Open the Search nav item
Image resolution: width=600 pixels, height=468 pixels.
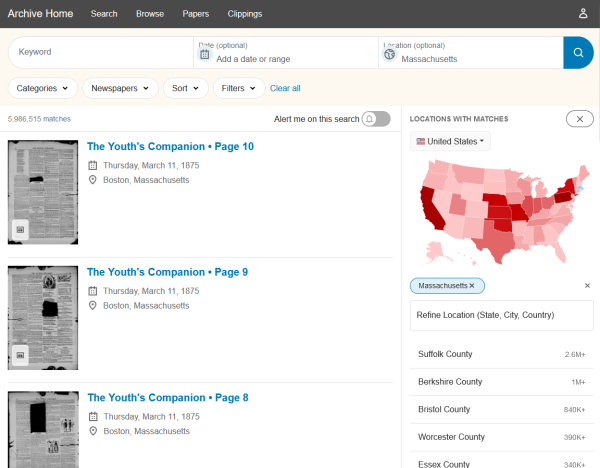pyautogui.click(x=104, y=14)
